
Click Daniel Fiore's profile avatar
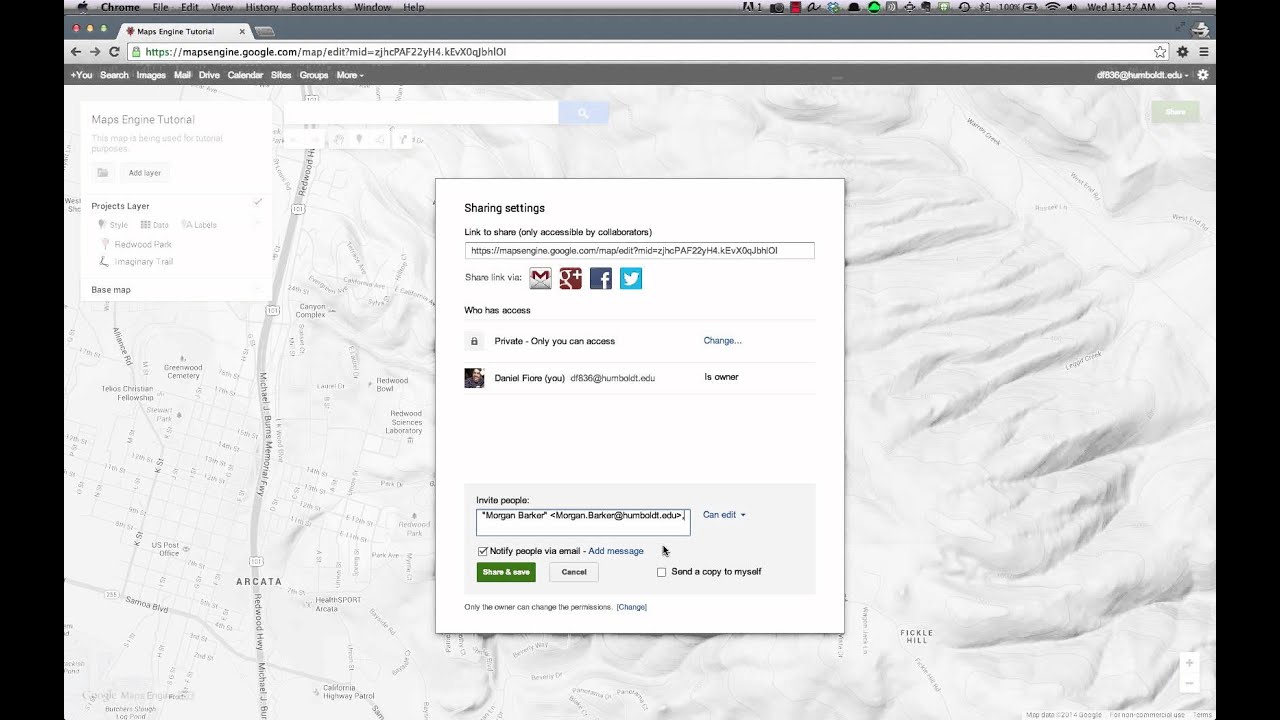point(474,378)
